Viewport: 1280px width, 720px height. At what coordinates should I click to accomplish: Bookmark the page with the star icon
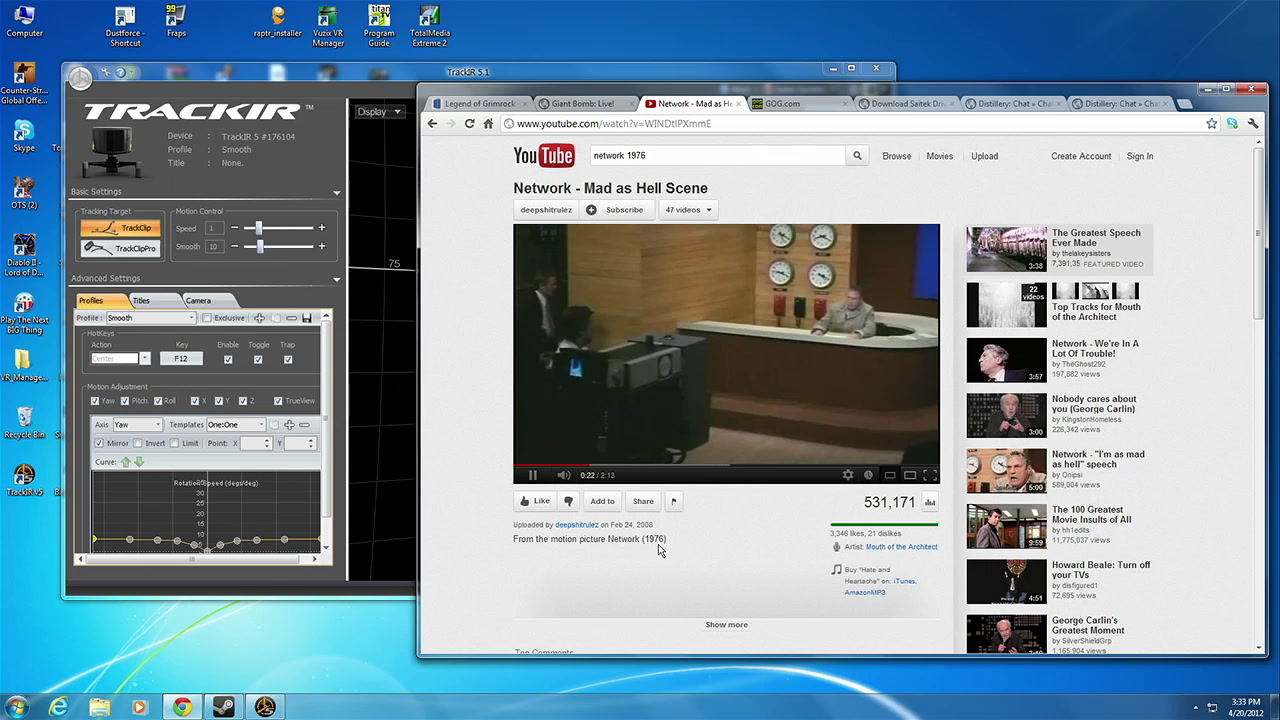pos(1212,124)
